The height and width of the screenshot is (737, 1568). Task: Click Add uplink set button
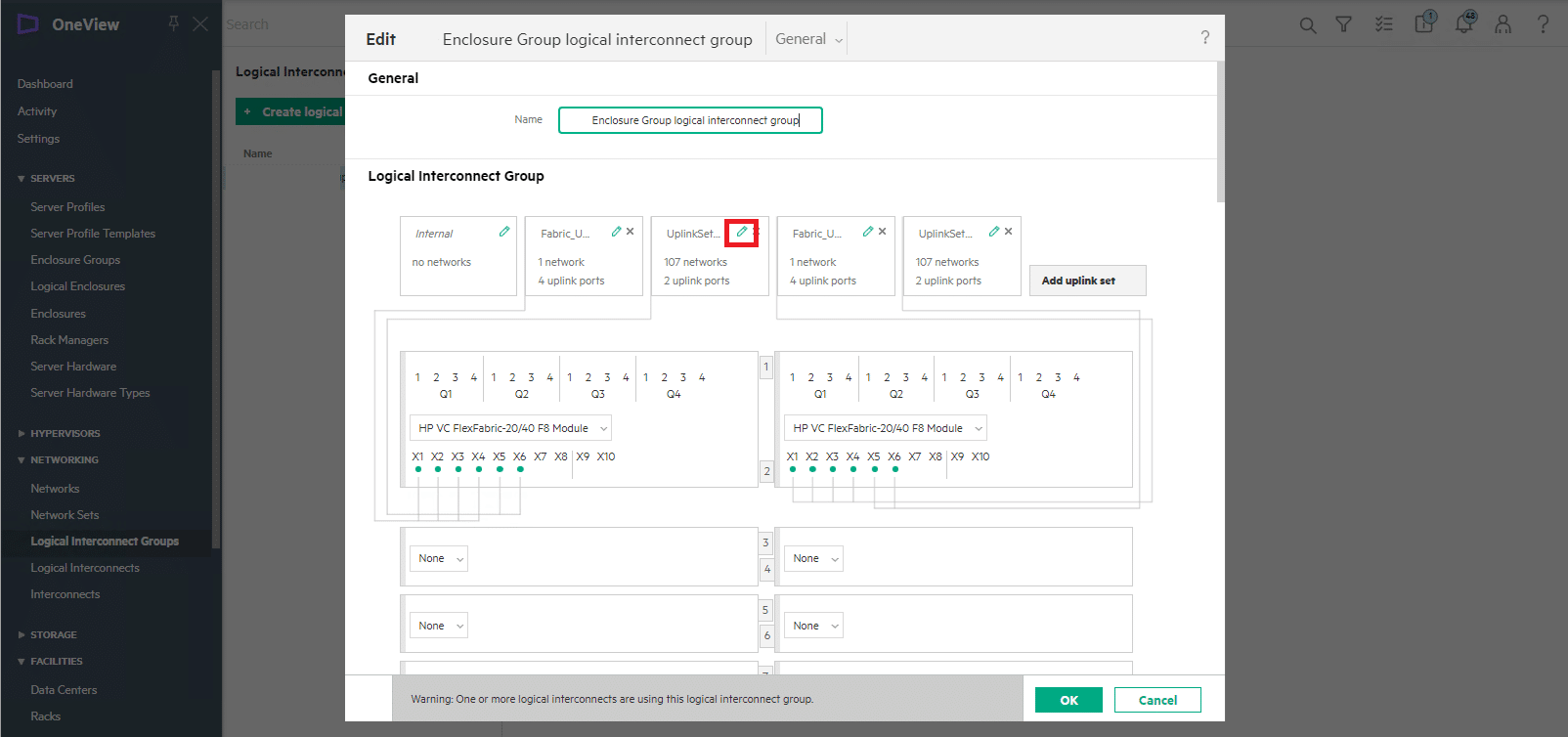(x=1087, y=281)
